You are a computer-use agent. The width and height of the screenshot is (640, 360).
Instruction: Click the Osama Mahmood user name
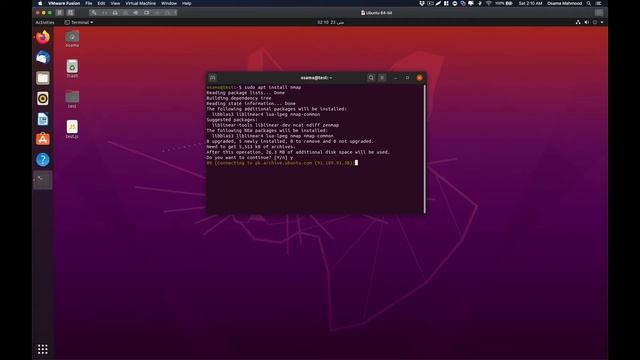(x=564, y=3)
